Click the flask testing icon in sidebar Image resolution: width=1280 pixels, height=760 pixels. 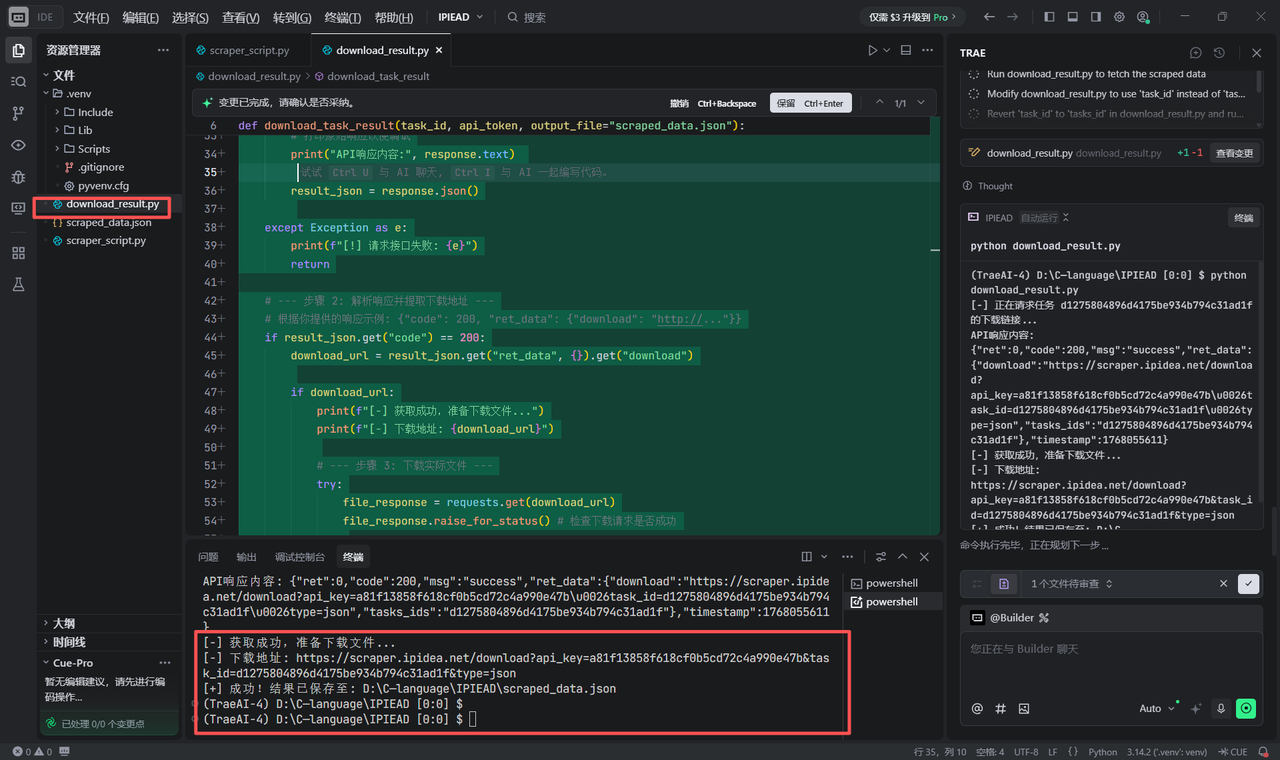(18, 285)
